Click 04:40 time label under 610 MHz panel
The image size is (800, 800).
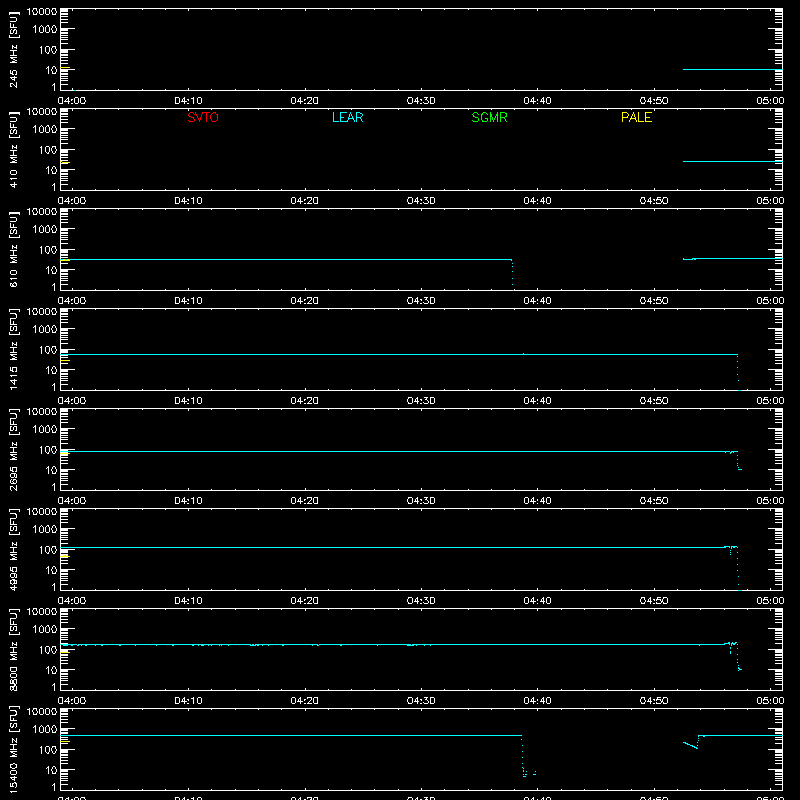pyautogui.click(x=537, y=301)
